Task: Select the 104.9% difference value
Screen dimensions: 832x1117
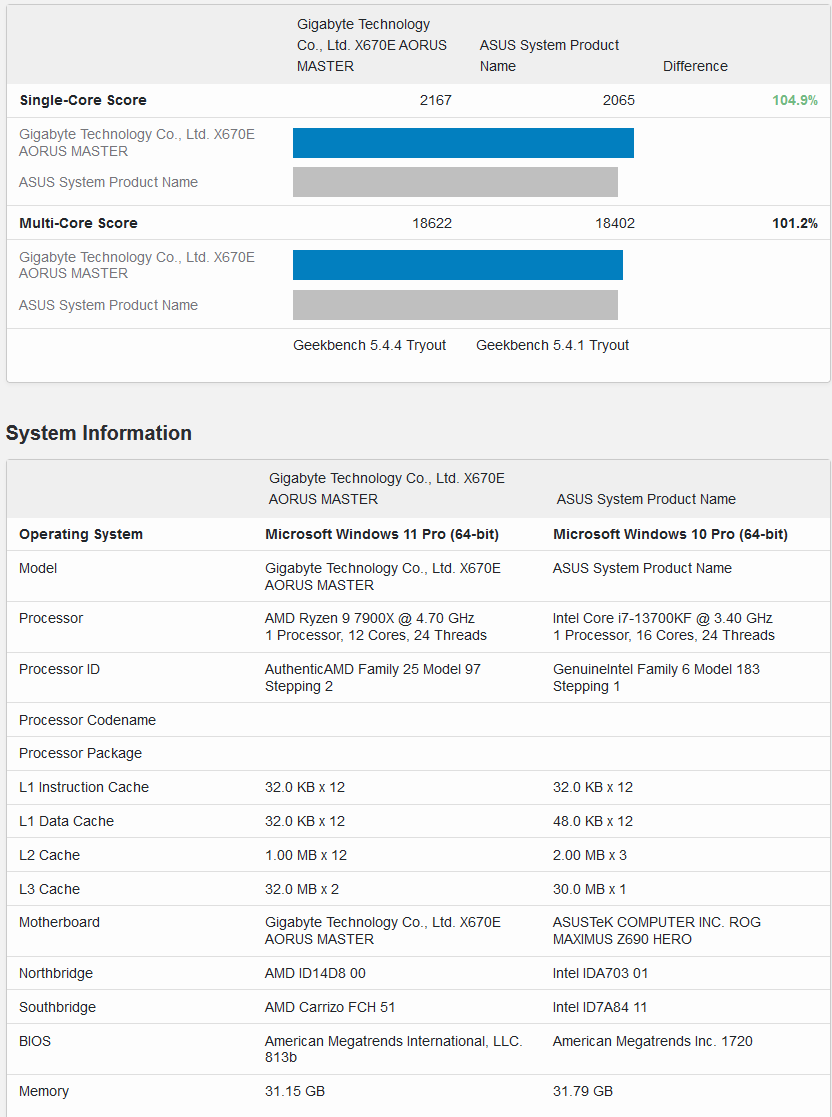Action: click(795, 100)
